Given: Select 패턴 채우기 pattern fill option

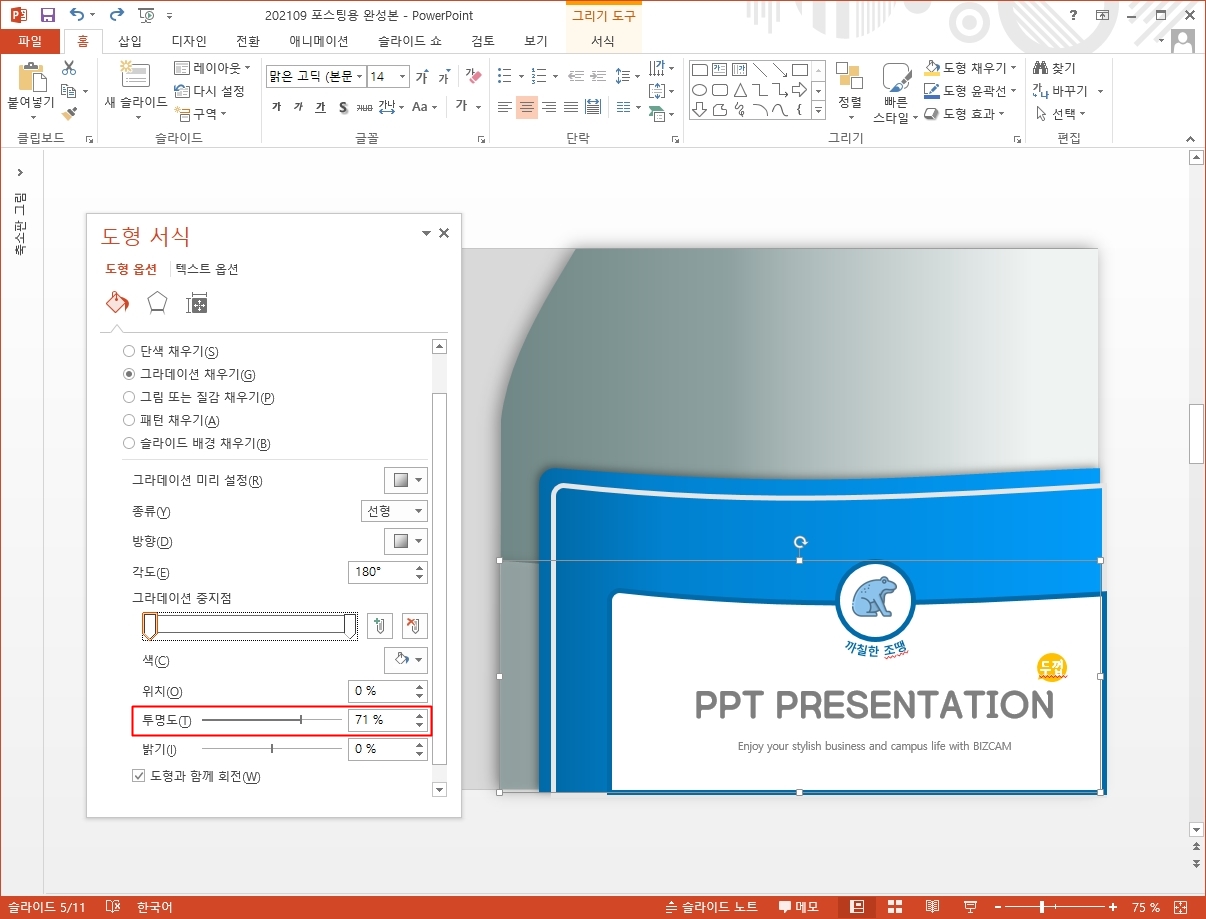Looking at the screenshot, I should 171,420.
